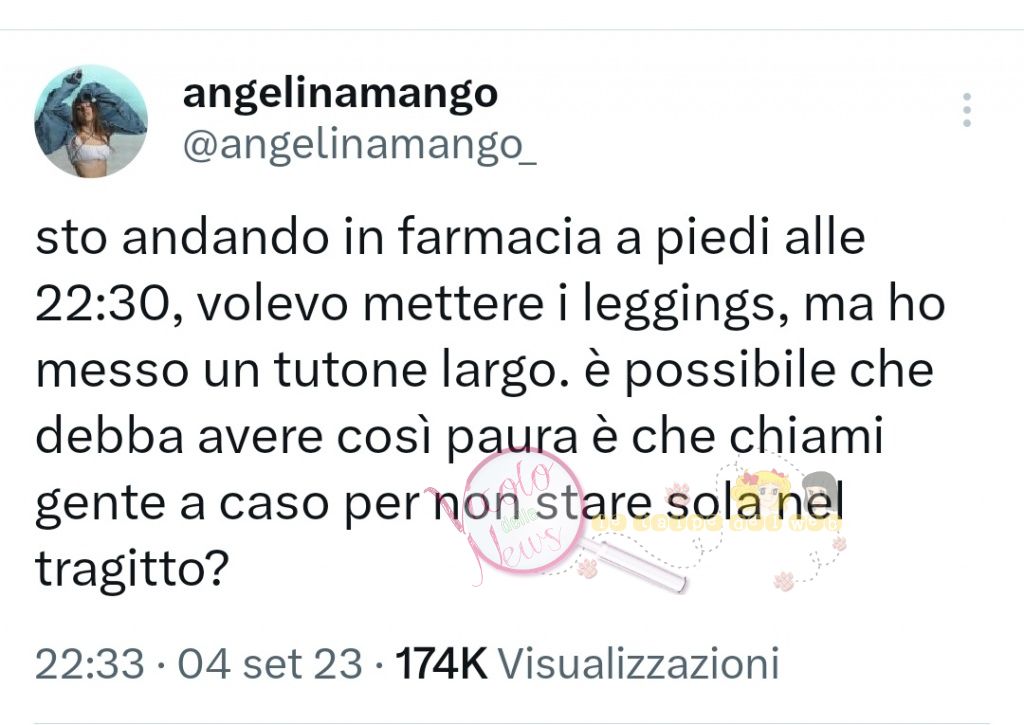Visit the @angelinamango_ handle
The image size is (1024, 725).
[360, 146]
